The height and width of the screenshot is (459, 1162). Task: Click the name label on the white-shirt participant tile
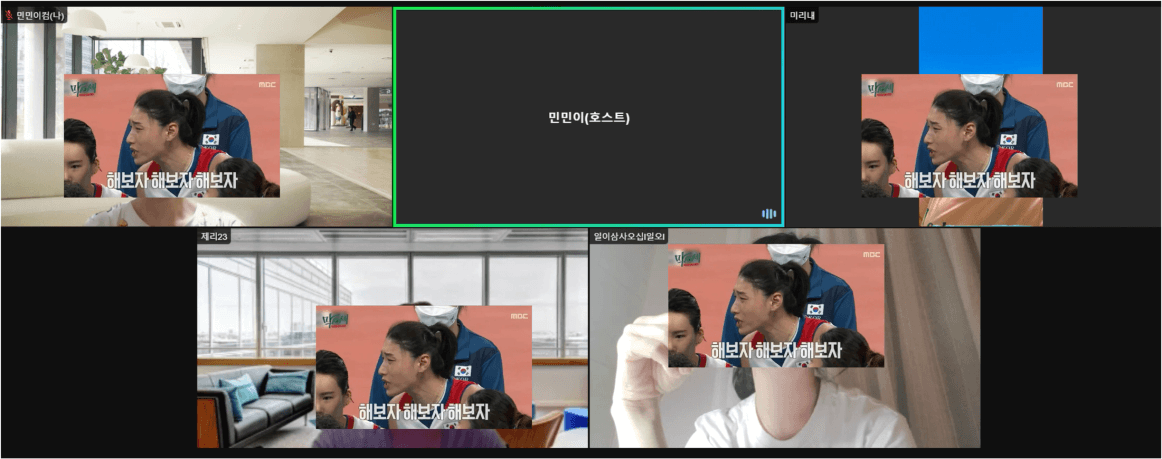628,237
